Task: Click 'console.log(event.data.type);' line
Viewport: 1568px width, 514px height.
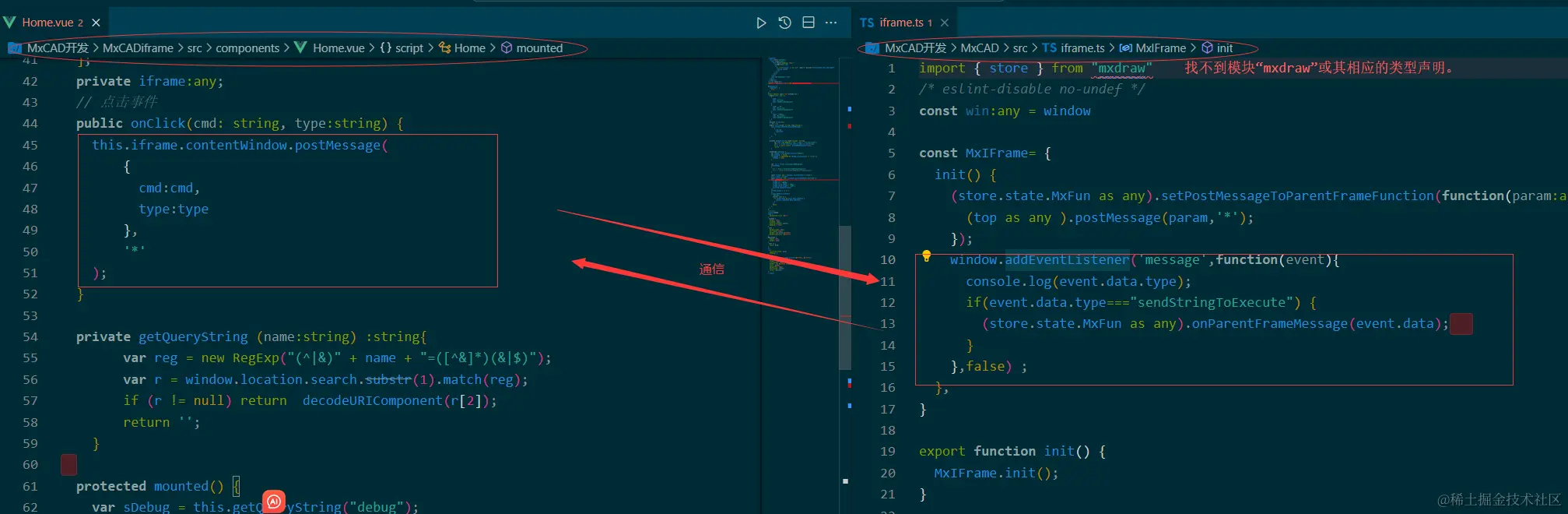Action: tap(1079, 281)
